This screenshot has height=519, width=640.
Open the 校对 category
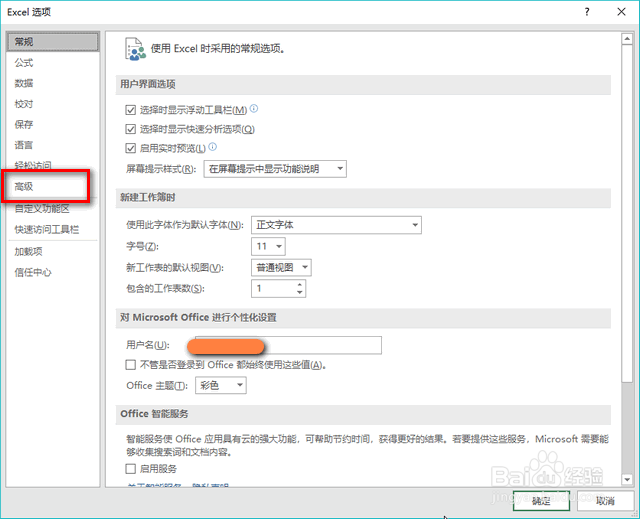pos(53,104)
